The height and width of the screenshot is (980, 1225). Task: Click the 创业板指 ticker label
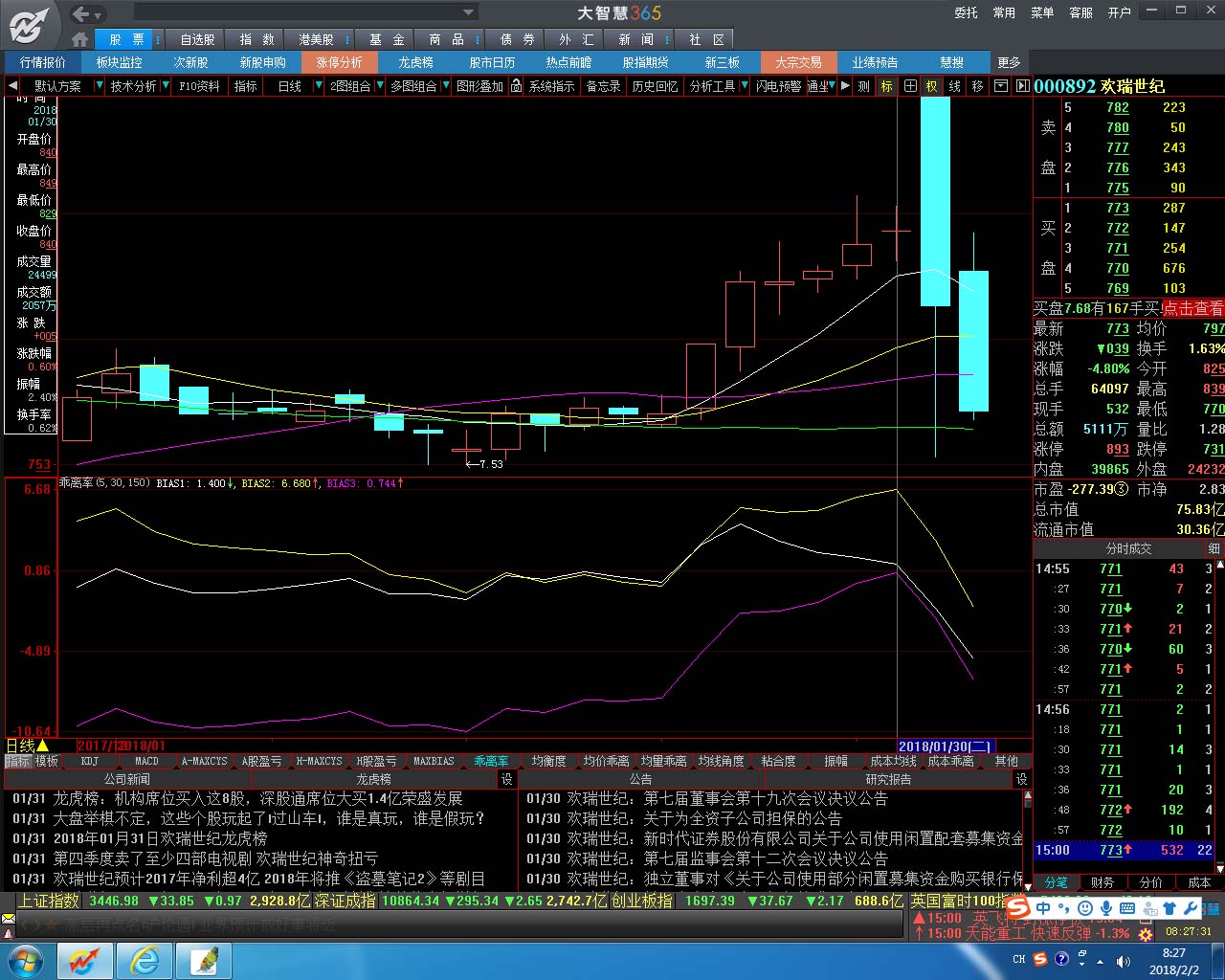642,901
